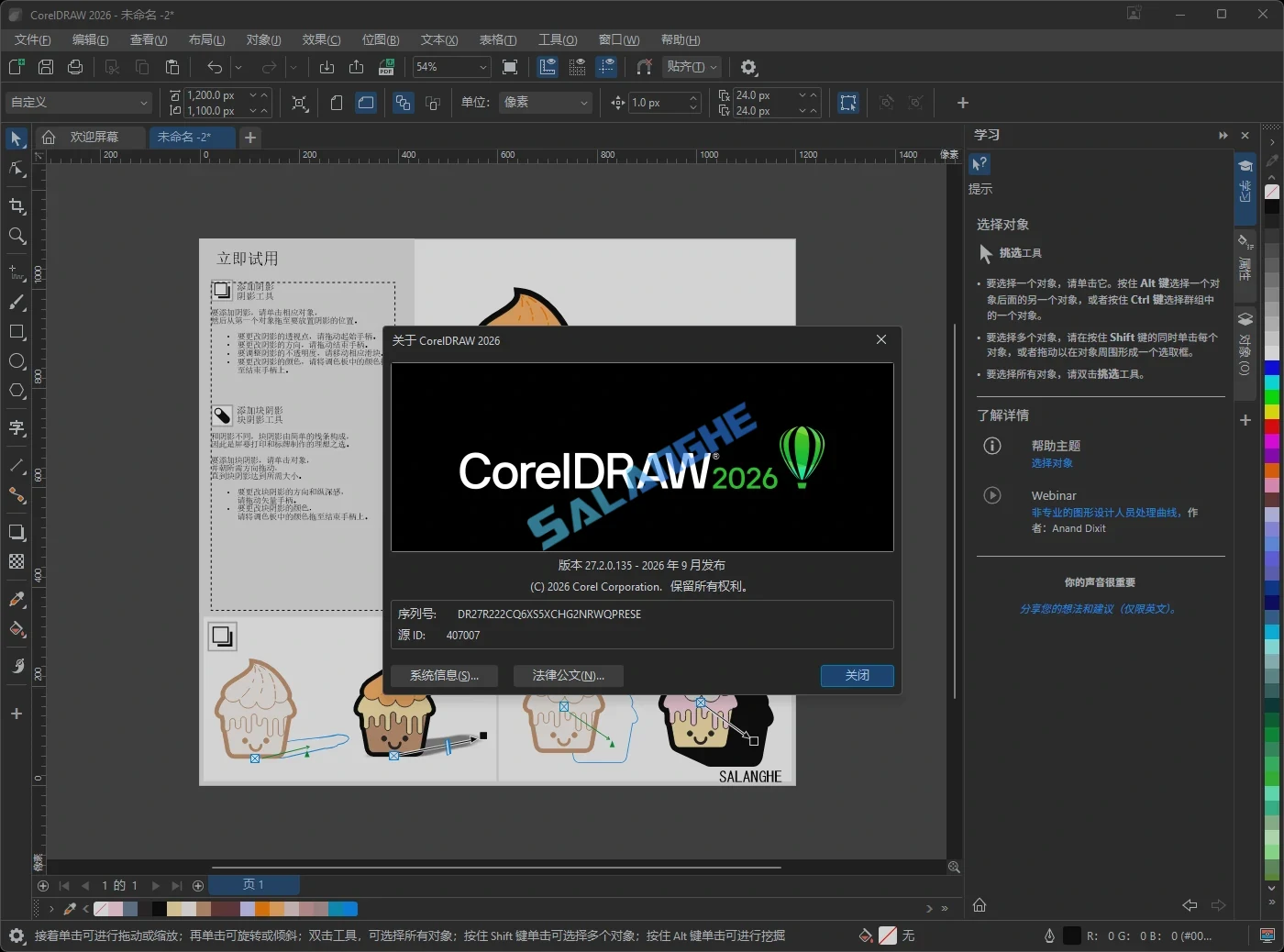Screen dimensions: 1284x952
Task: Select the Interactive Fill bucket tool
Action: 17,629
